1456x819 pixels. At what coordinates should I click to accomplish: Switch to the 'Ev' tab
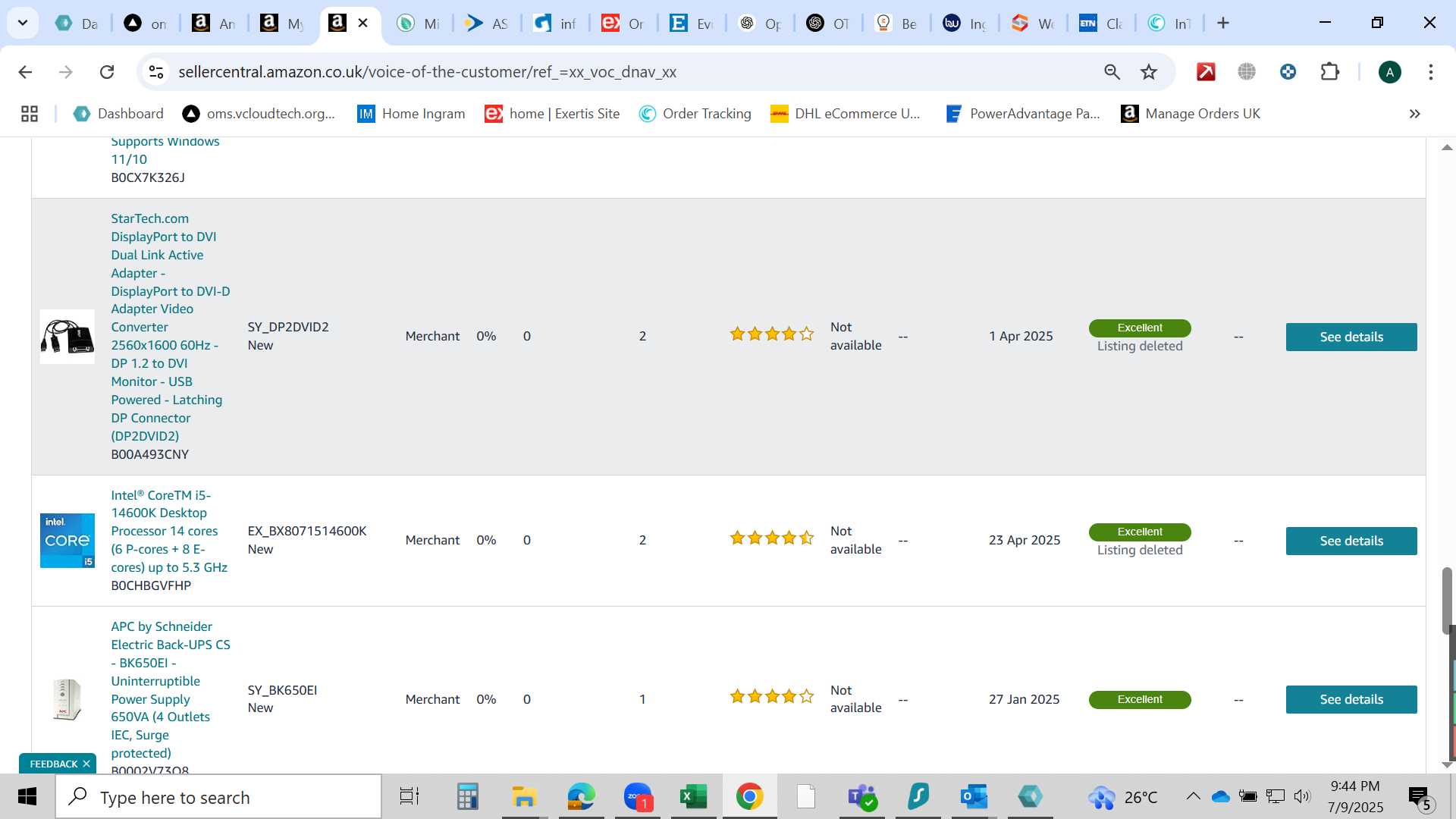coord(691,24)
